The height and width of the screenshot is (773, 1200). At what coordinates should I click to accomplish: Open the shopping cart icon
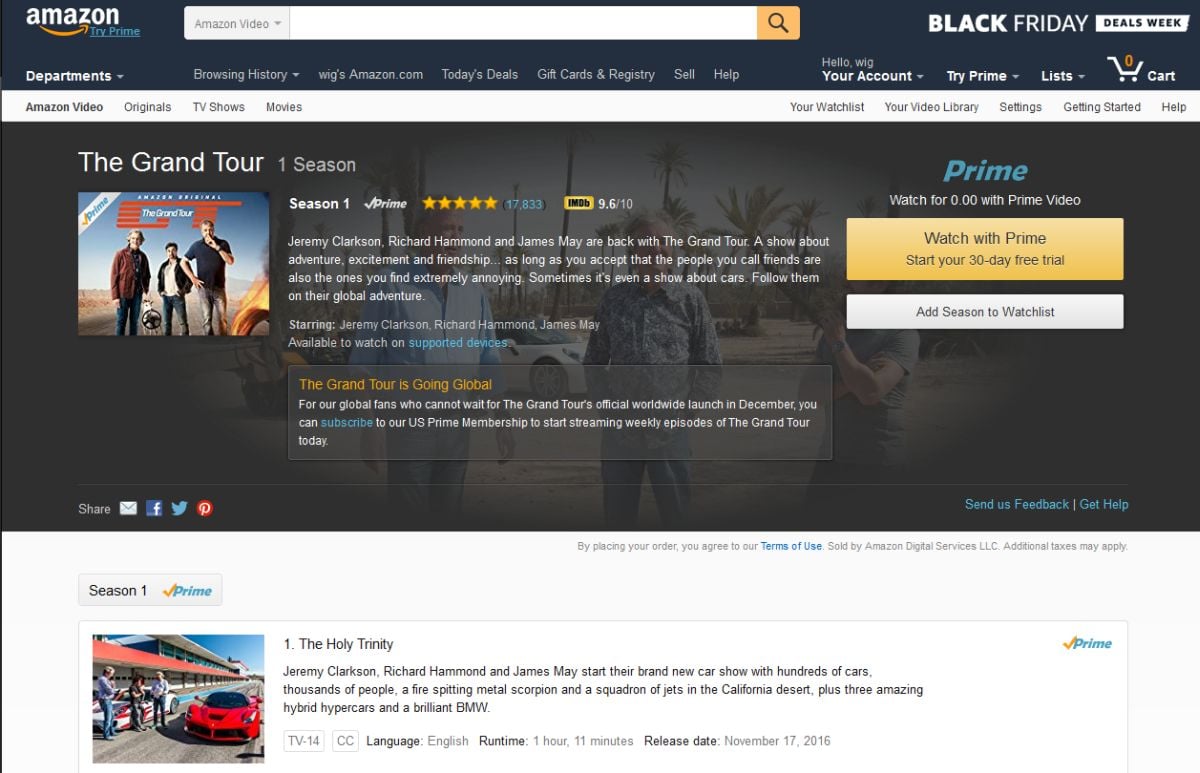(1125, 69)
